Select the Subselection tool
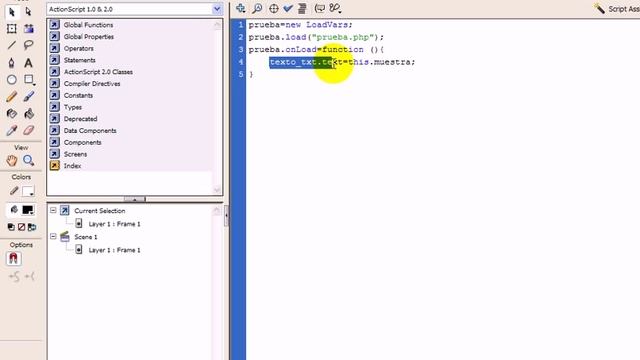Viewport: 640px width, 360px height. [28, 12]
